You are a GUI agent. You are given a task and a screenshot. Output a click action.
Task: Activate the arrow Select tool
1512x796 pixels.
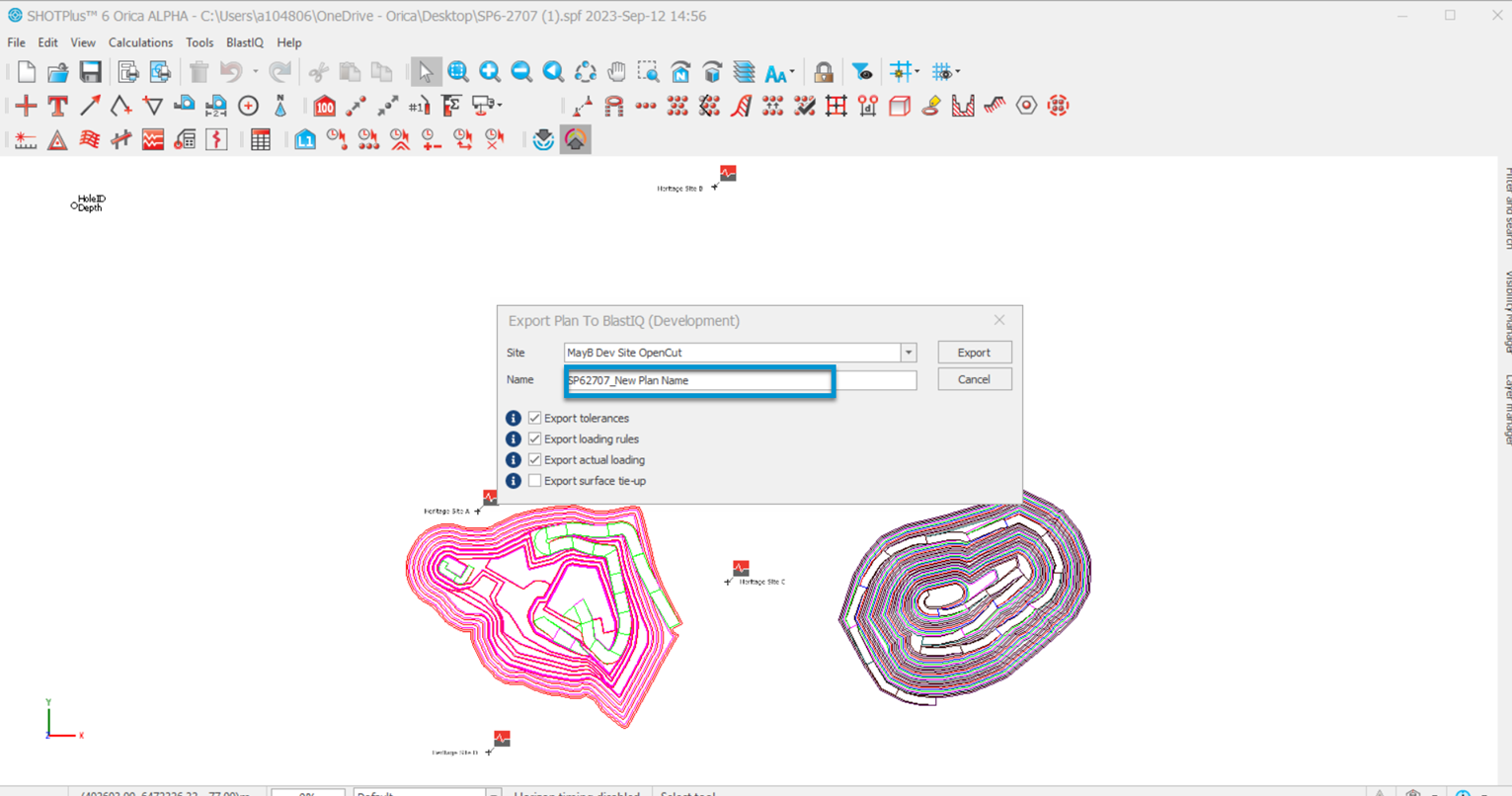point(426,72)
